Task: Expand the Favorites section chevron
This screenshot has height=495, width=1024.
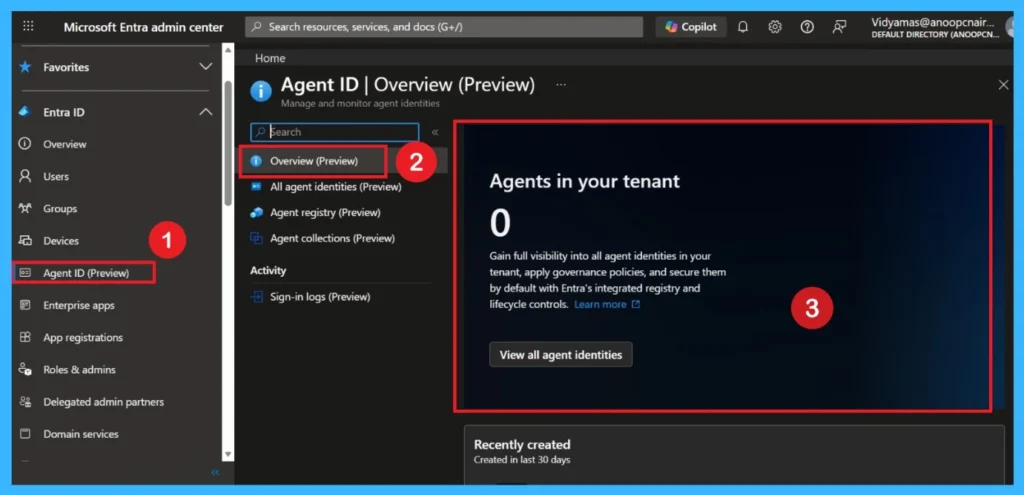Action: click(x=205, y=67)
